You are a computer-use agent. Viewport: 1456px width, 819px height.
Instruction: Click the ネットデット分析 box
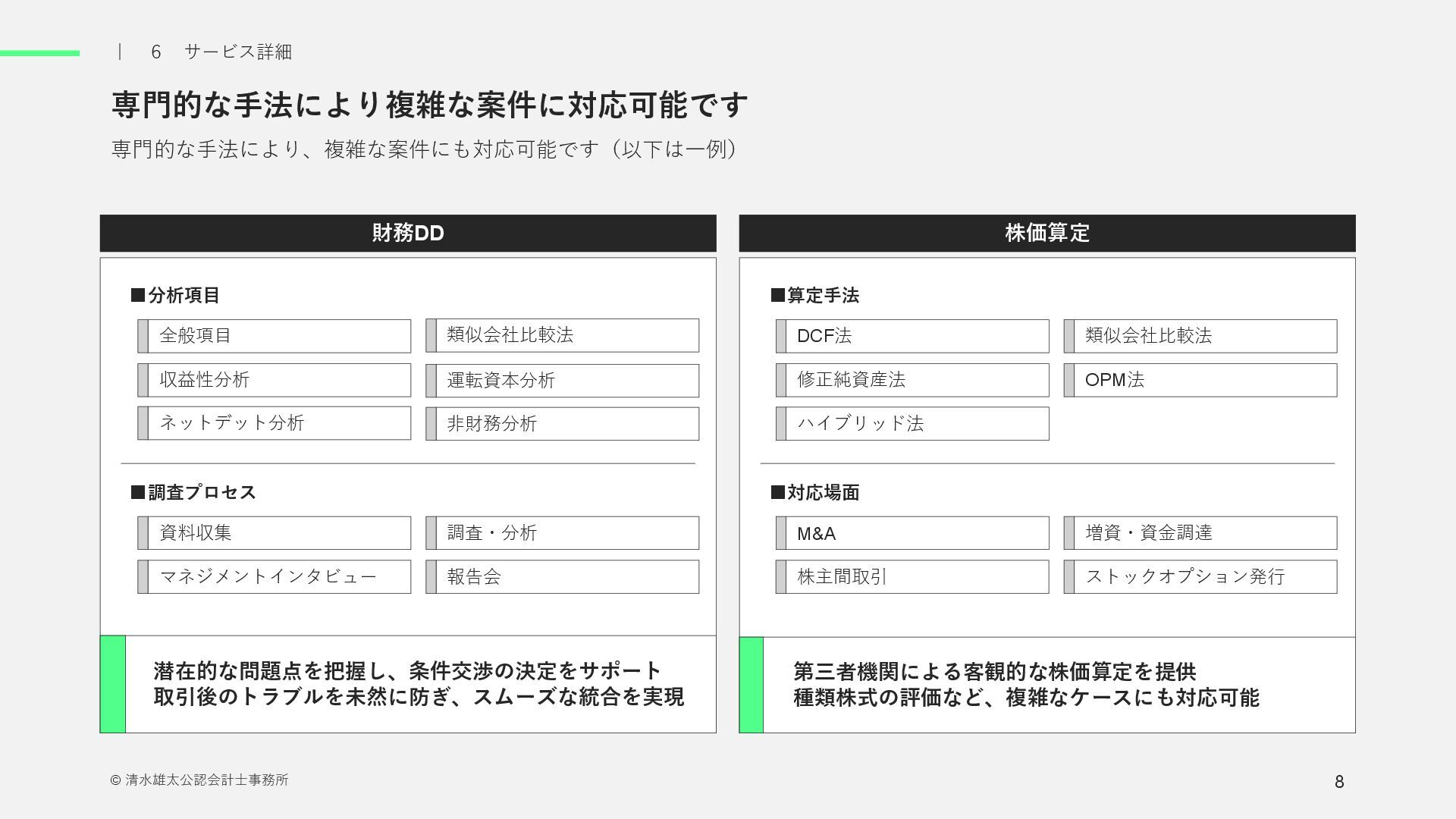(x=274, y=423)
